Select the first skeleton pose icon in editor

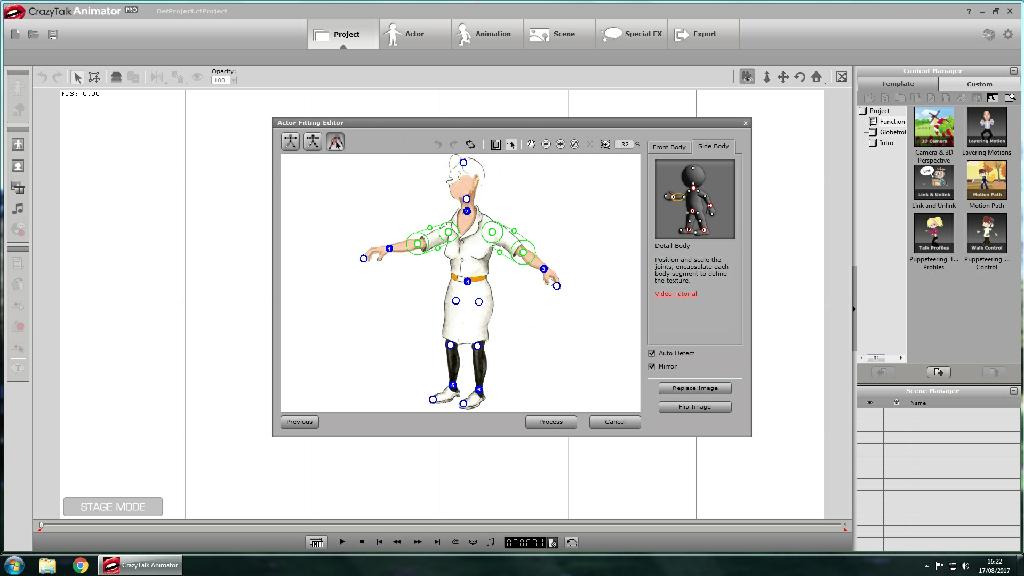click(x=290, y=142)
